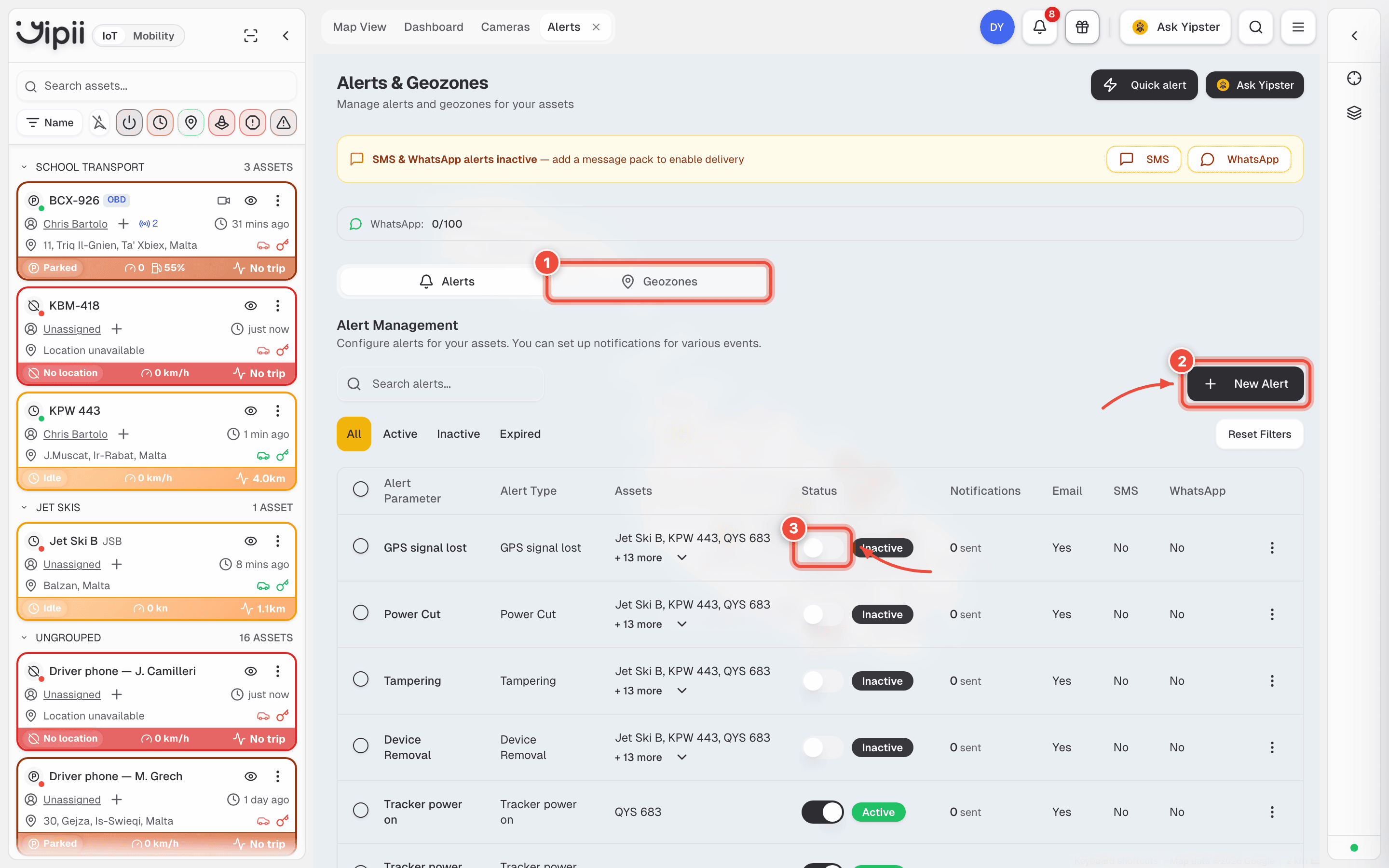Image resolution: width=1389 pixels, height=868 pixels.
Task: Click the Search assets field
Action: click(x=157, y=86)
